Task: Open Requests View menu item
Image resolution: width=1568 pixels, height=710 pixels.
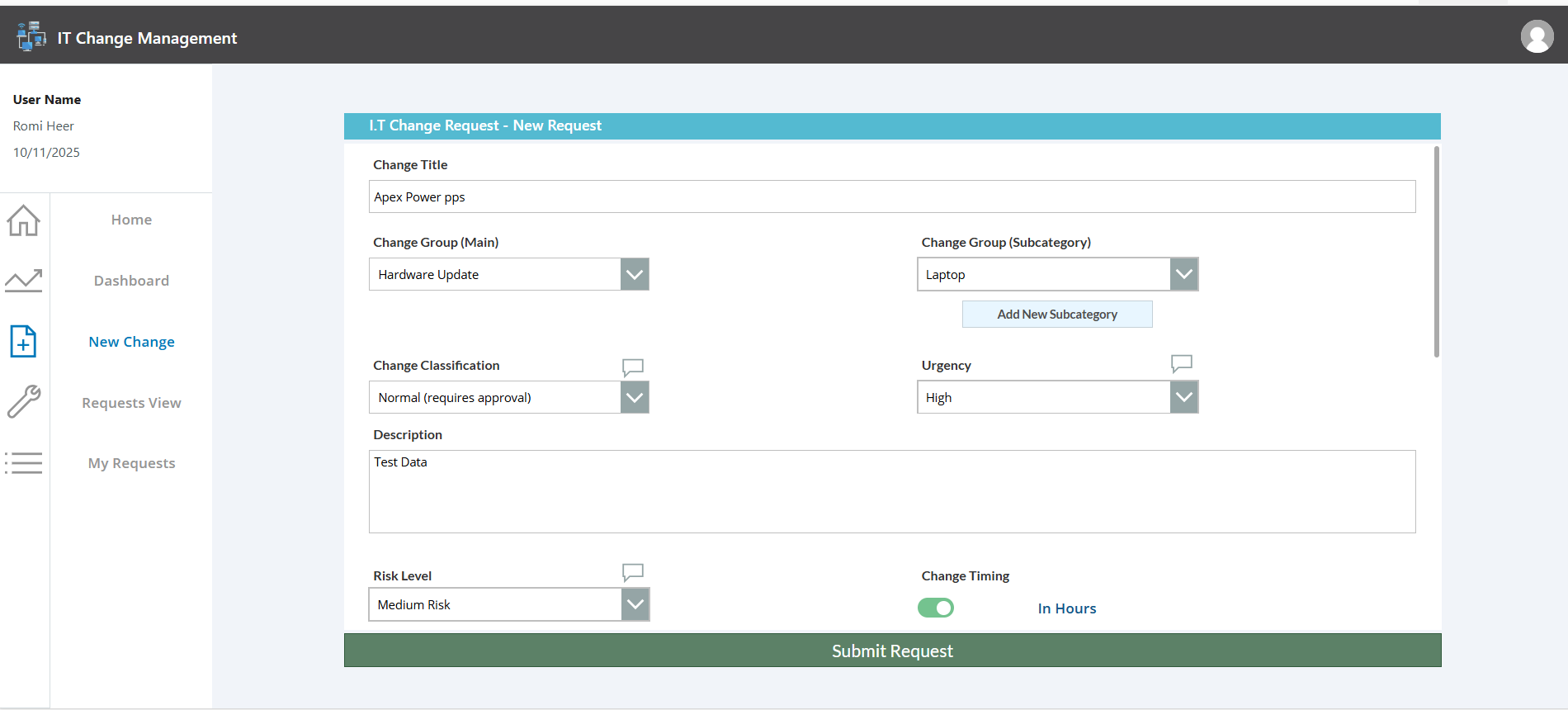Action: point(131,403)
